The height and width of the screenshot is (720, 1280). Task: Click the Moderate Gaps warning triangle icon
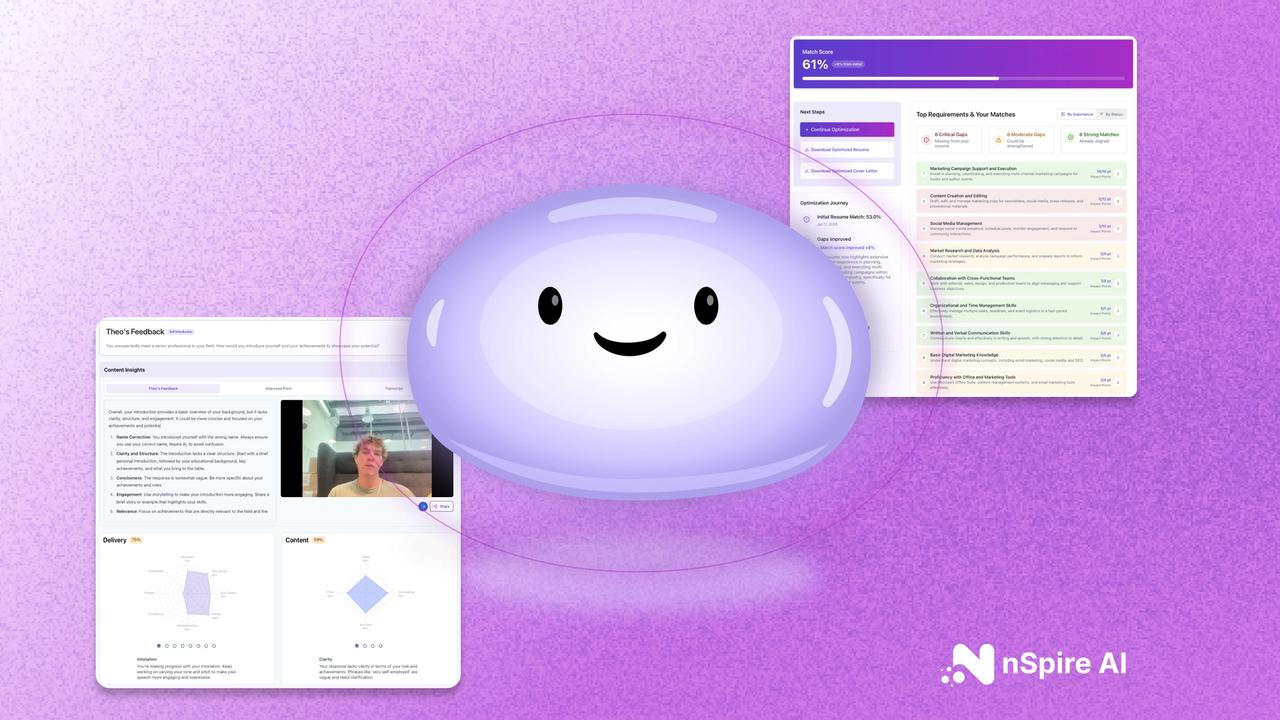coord(998,139)
